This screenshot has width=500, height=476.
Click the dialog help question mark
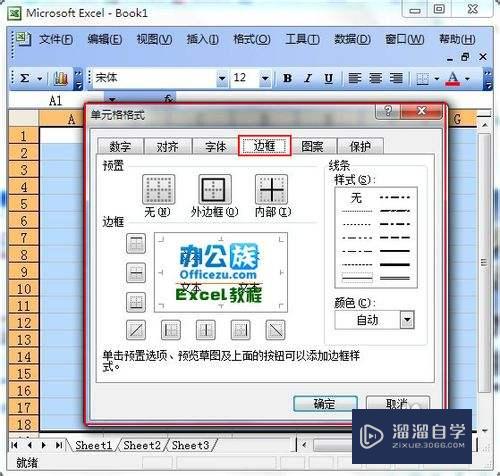tap(388, 111)
